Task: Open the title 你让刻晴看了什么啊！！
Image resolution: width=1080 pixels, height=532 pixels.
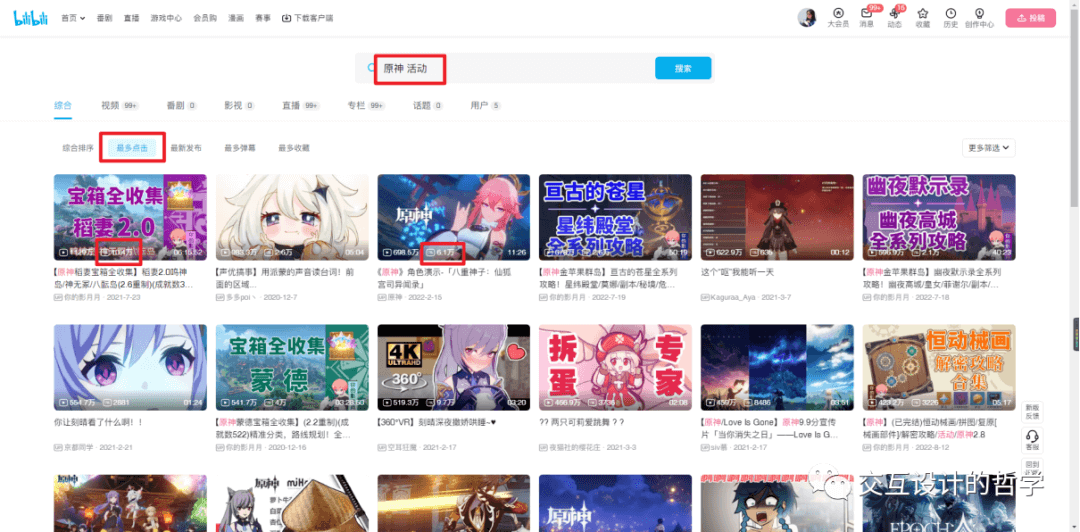Action: [x=98, y=422]
